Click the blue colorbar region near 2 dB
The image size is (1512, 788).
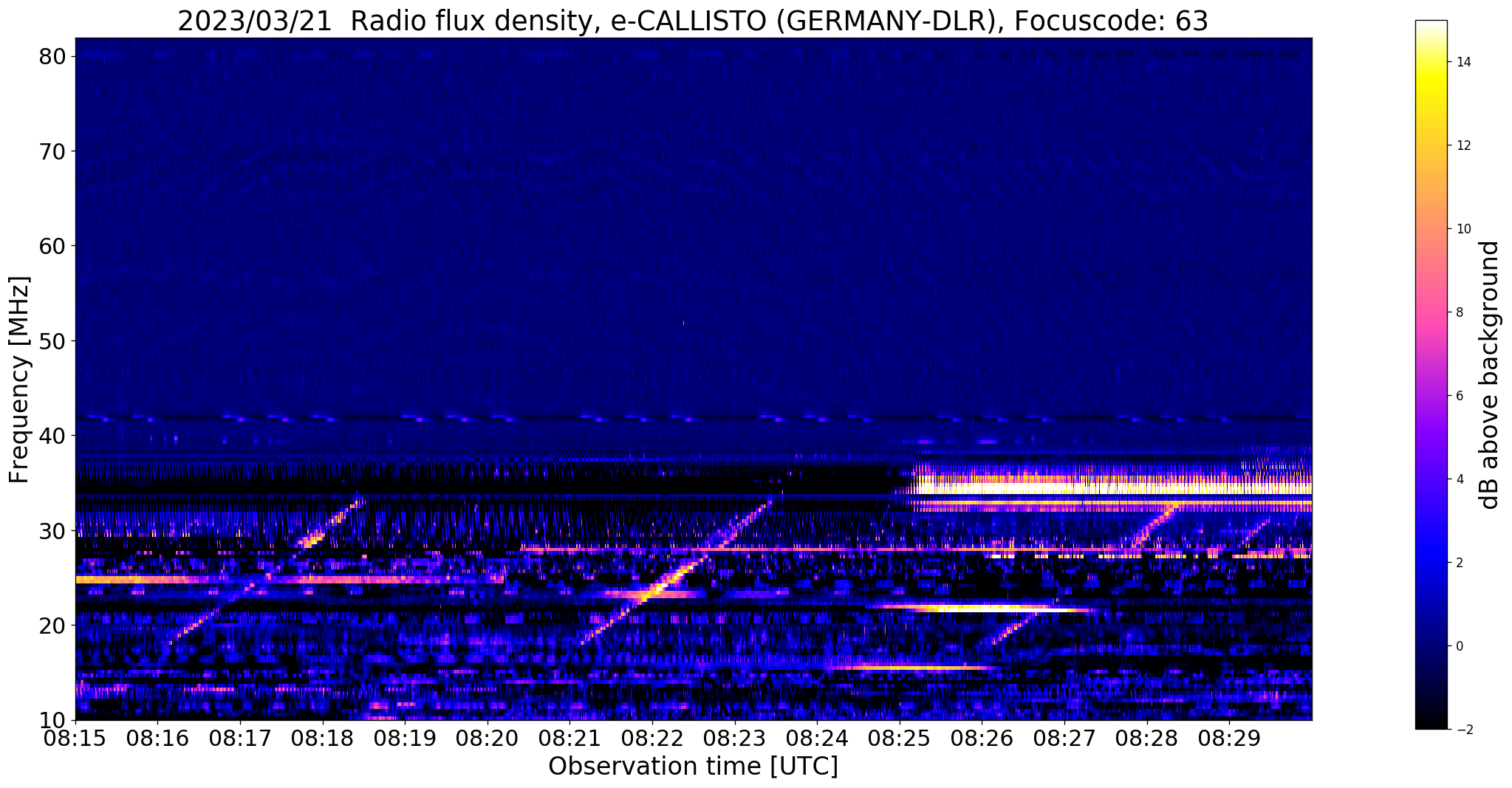(1431, 563)
